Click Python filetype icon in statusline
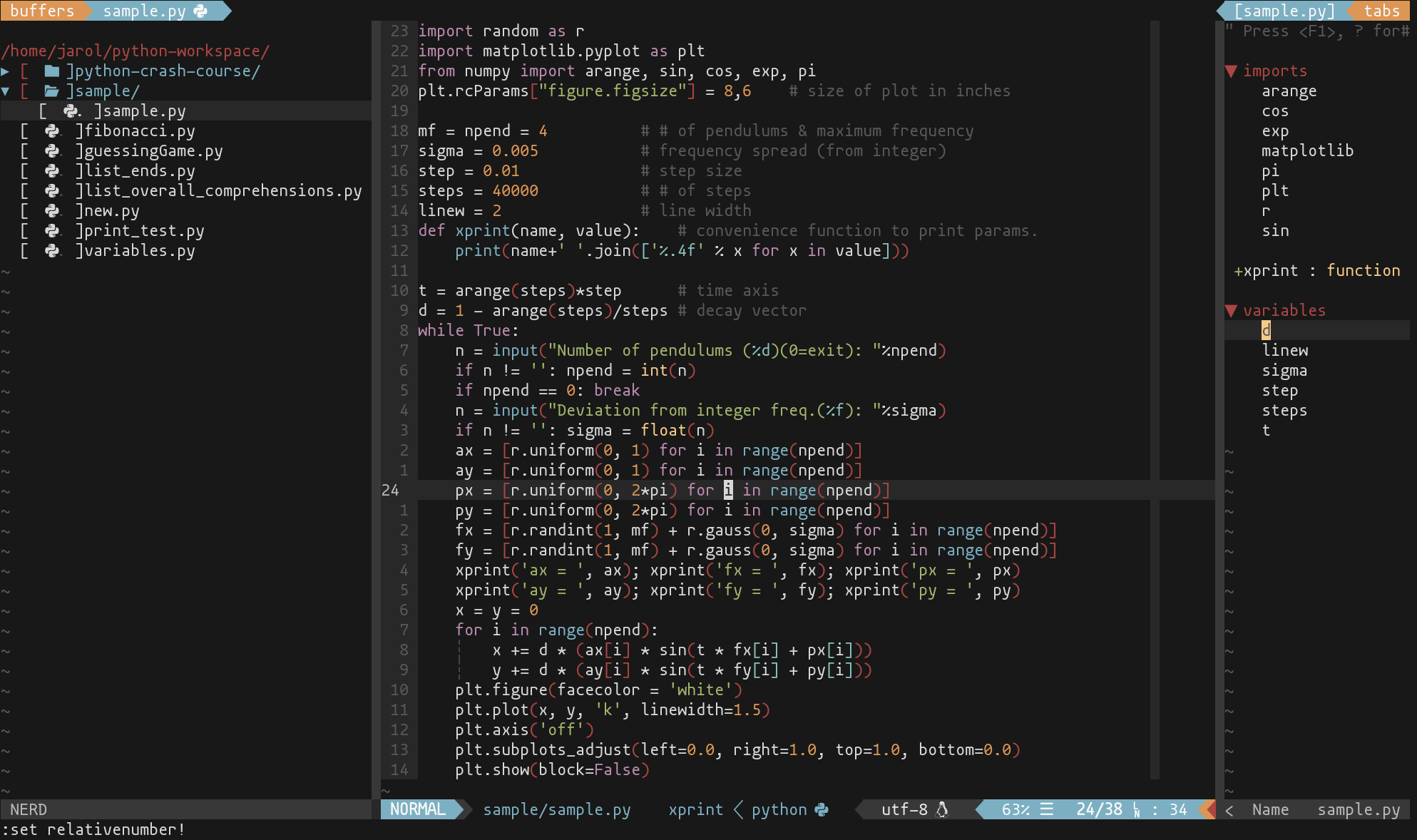1417x840 pixels. pos(822,809)
